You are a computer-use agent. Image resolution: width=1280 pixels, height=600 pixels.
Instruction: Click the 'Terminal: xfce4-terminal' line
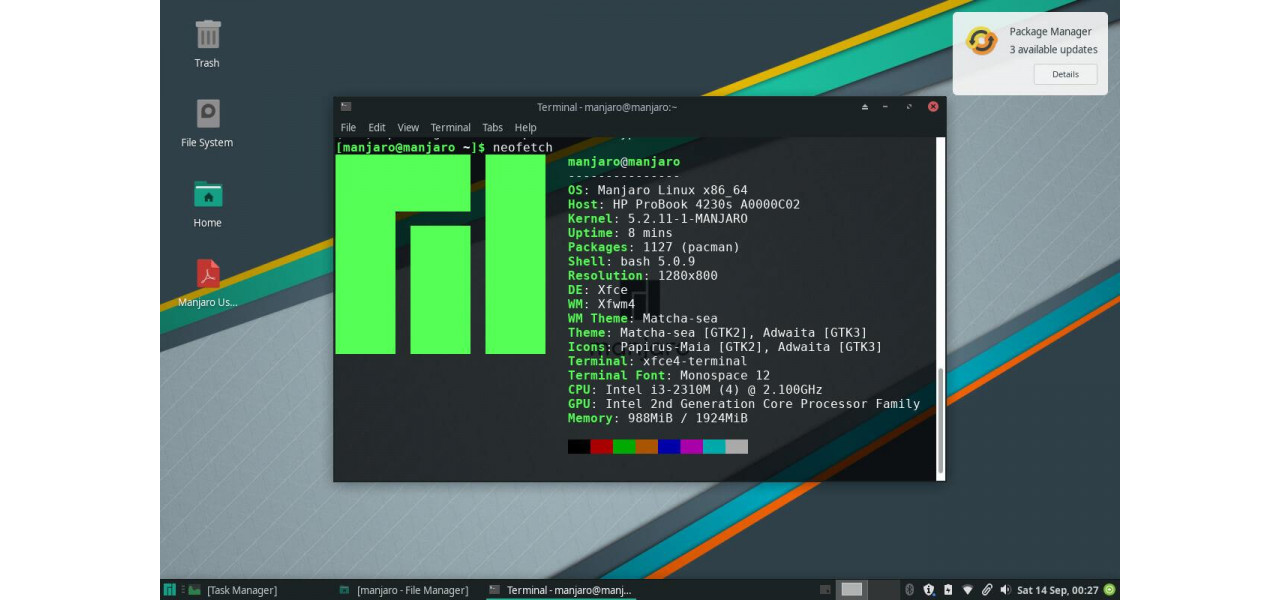pyautogui.click(x=658, y=361)
